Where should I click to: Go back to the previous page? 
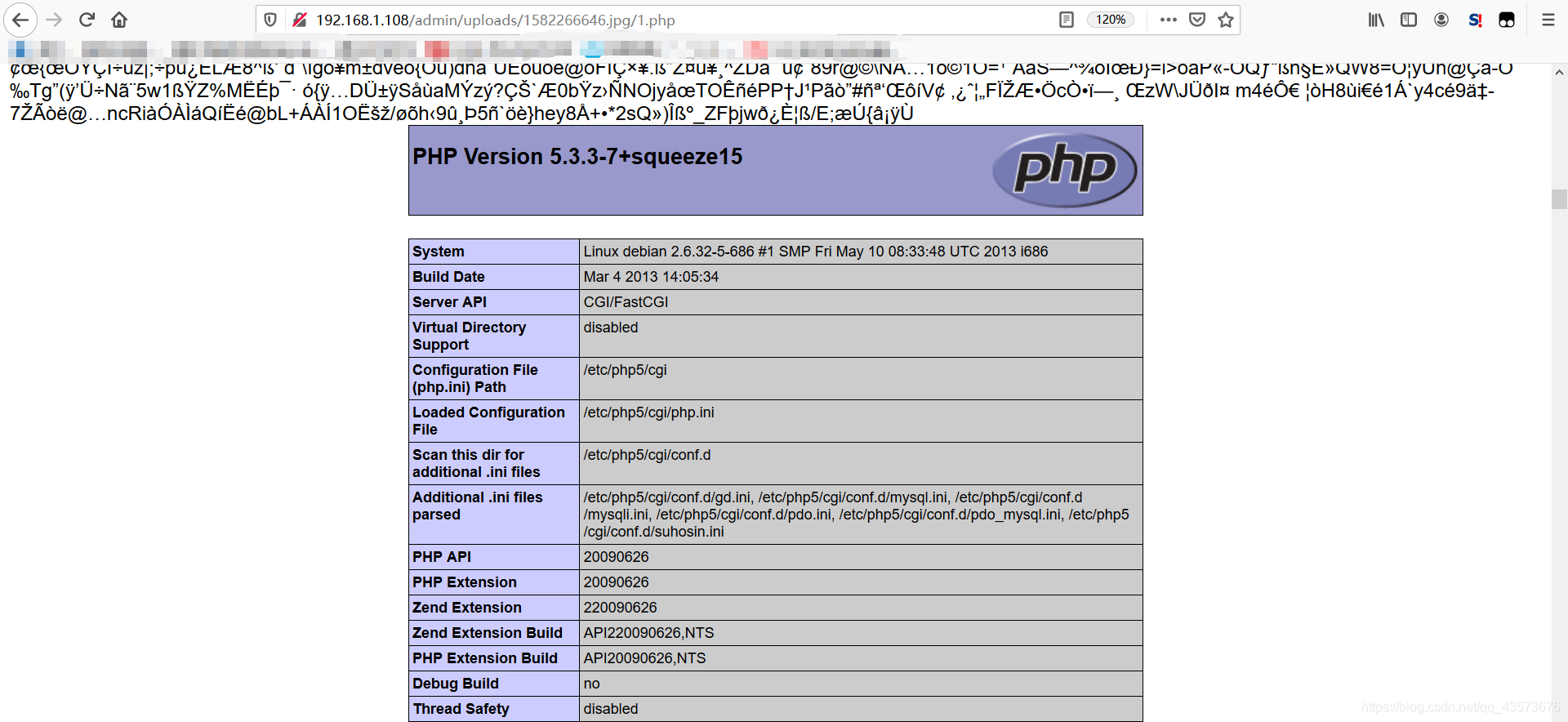pos(20,20)
